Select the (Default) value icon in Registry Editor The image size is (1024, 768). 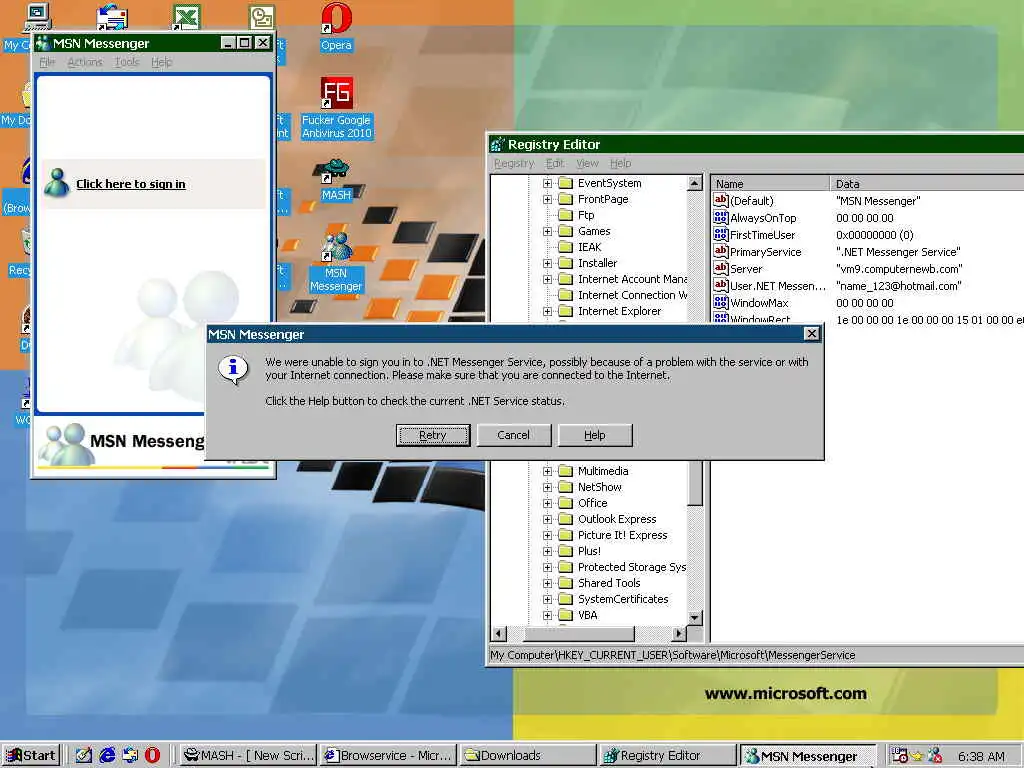coord(721,200)
